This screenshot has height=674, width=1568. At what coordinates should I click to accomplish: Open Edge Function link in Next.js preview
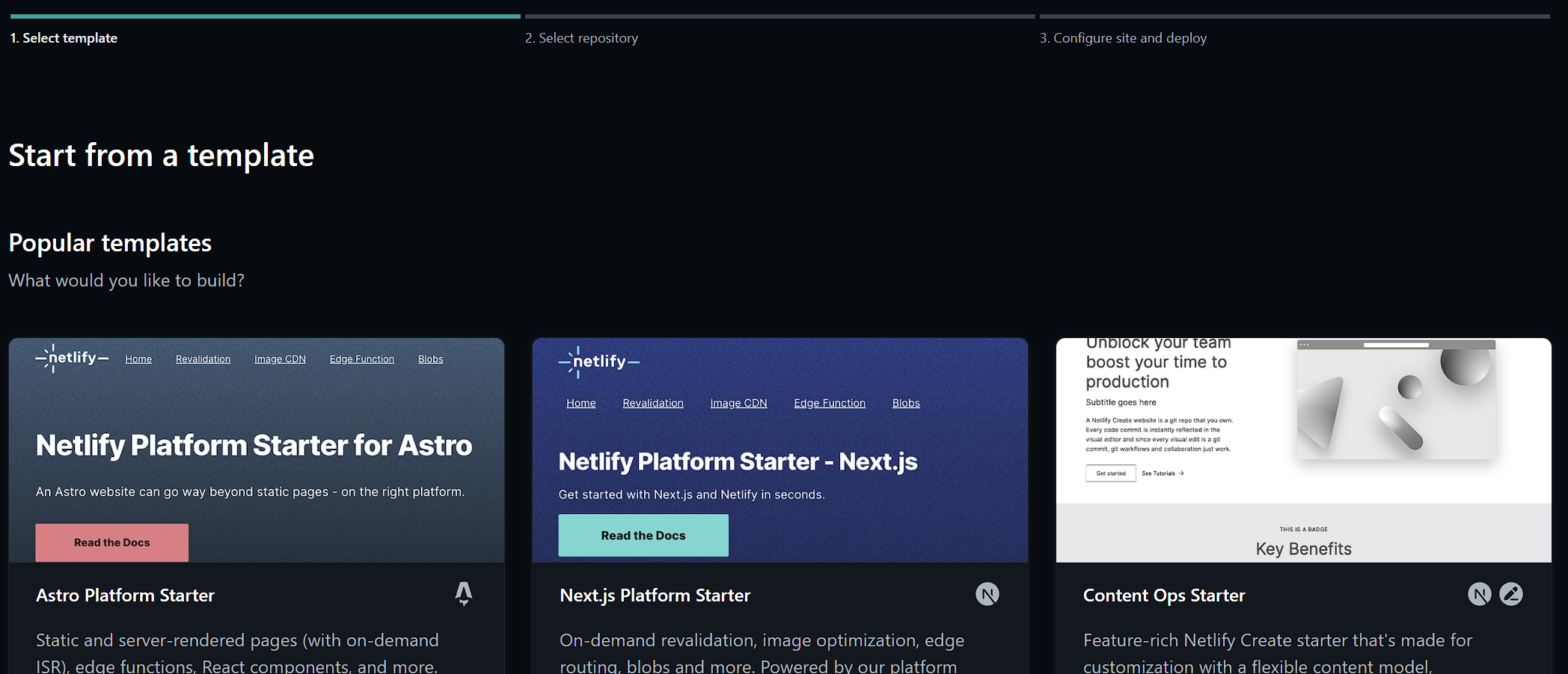pyautogui.click(x=830, y=403)
